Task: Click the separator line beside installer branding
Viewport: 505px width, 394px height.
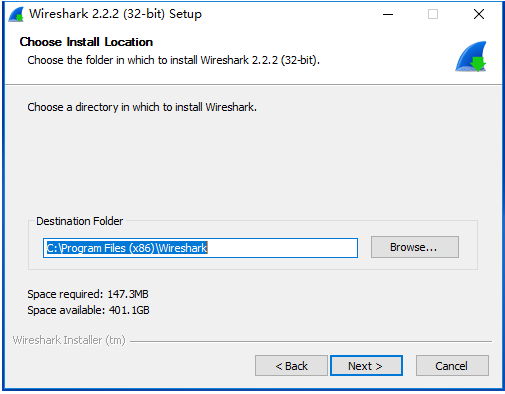Action: pyautogui.click(x=311, y=341)
